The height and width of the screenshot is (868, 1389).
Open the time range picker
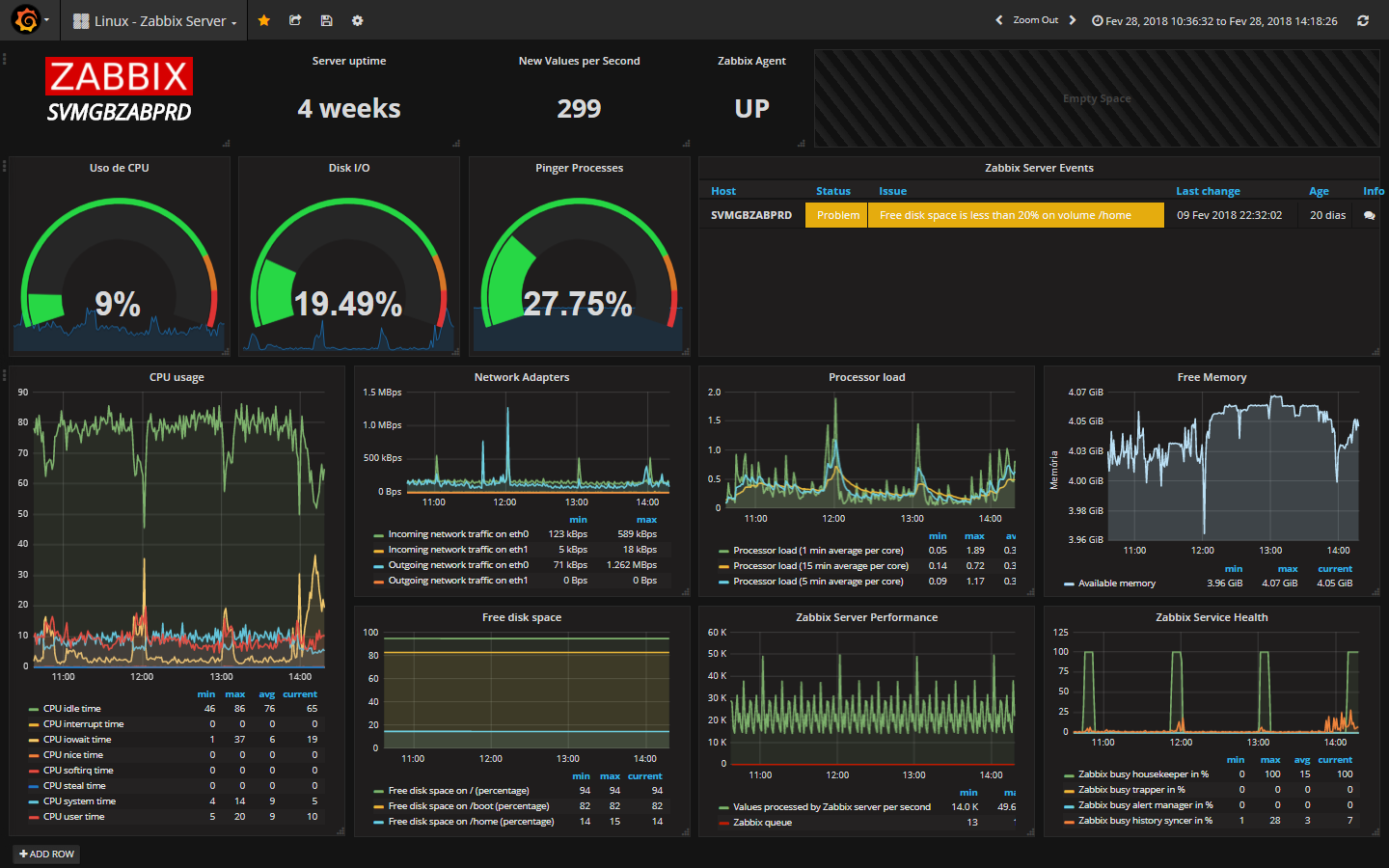click(1215, 20)
